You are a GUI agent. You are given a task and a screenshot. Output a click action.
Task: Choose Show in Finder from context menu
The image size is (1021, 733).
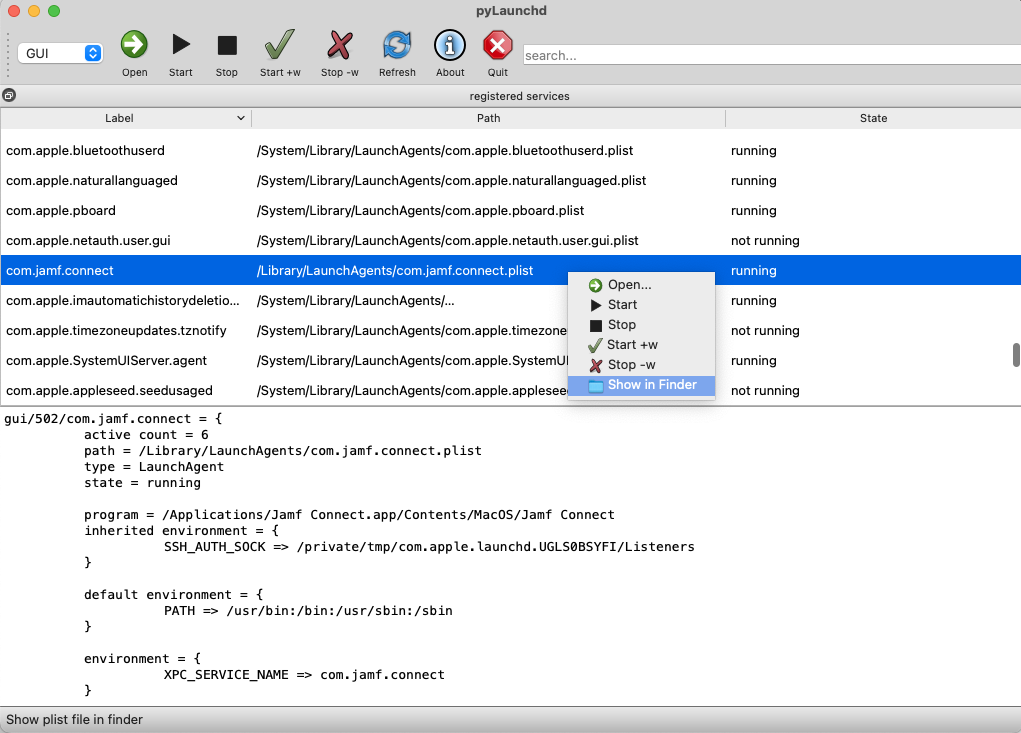pyautogui.click(x=641, y=385)
